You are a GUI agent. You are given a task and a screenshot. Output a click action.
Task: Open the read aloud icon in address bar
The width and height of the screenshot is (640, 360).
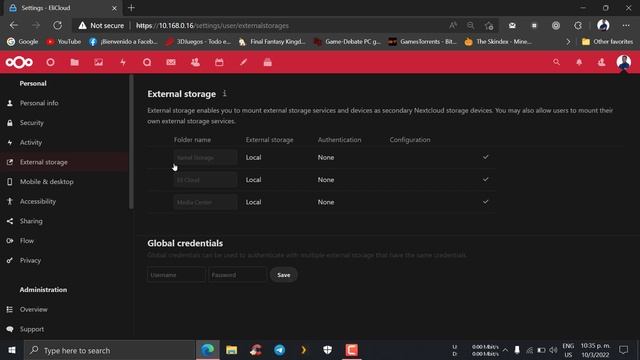tap(453, 25)
